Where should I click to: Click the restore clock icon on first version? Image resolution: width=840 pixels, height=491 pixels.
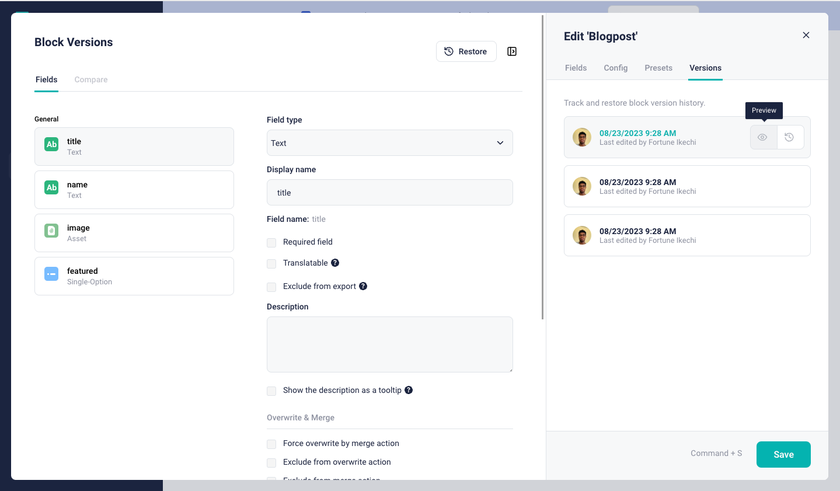(789, 138)
